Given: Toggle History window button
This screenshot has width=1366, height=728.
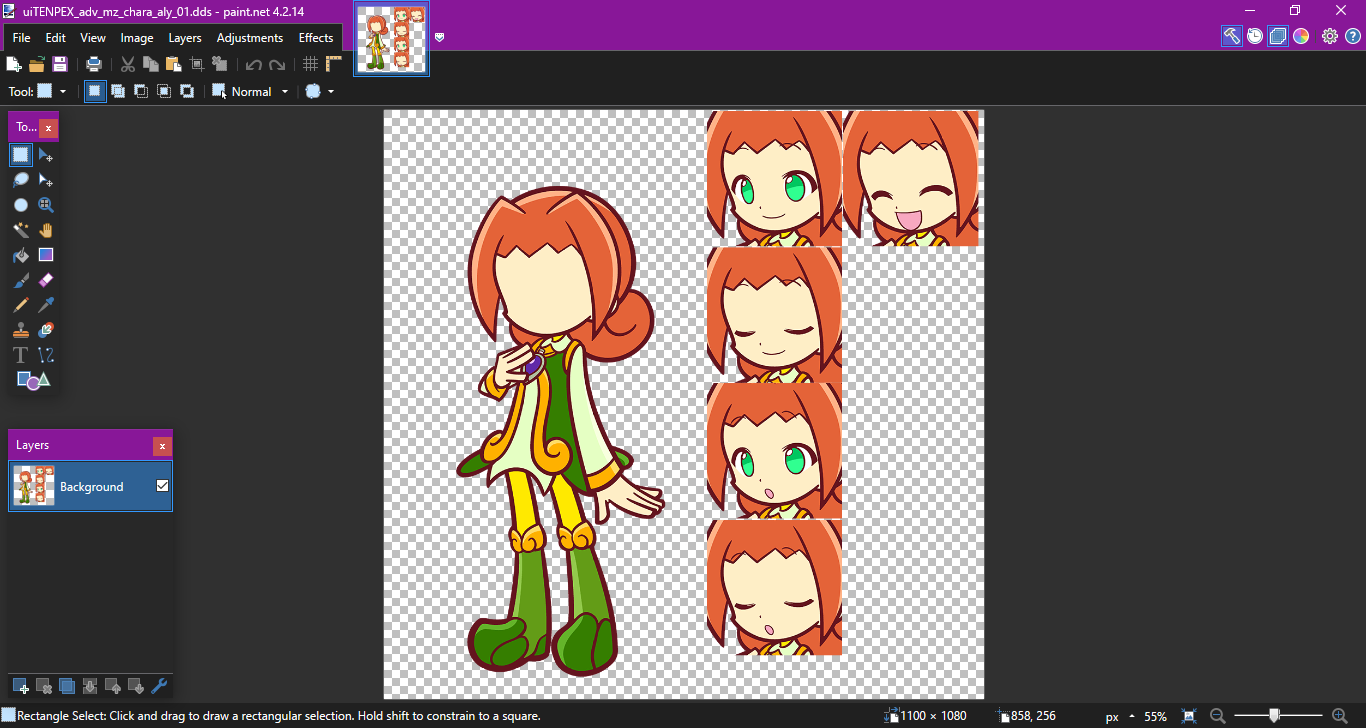Looking at the screenshot, I should [1255, 36].
